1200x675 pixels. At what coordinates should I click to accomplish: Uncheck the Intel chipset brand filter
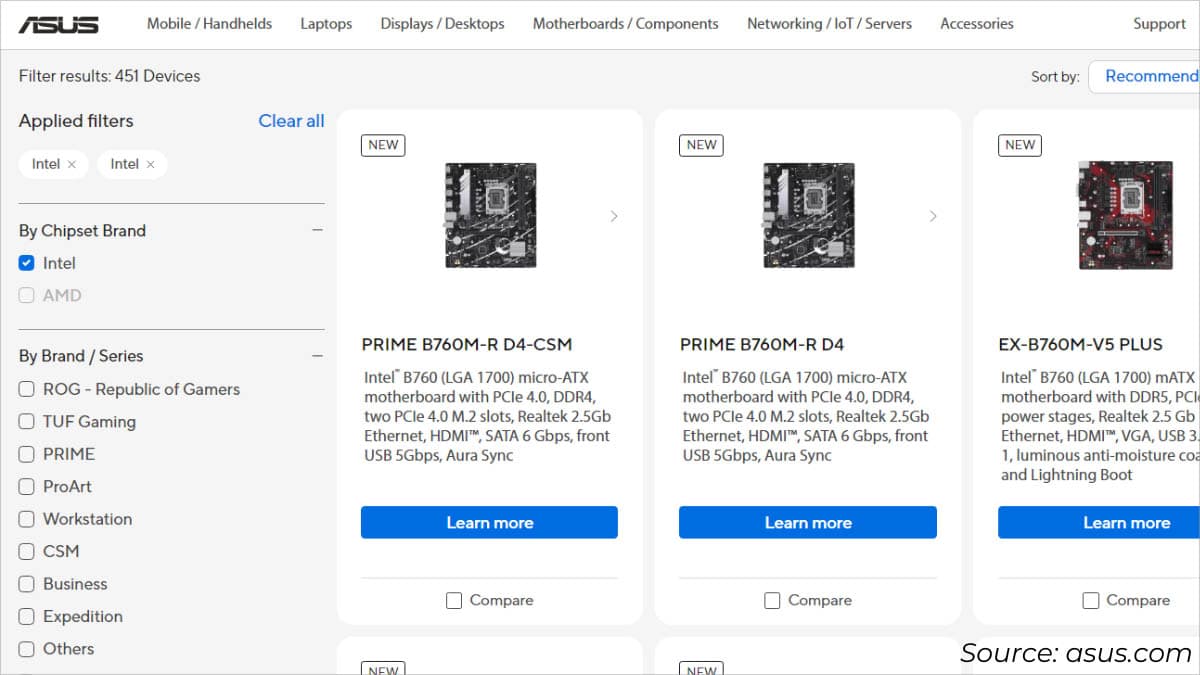(25, 262)
